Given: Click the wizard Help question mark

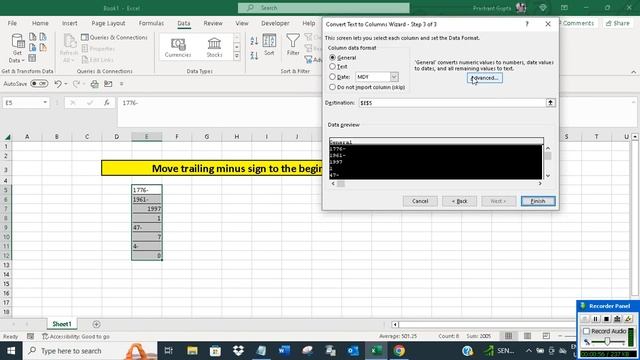Looking at the screenshot, I should click(527, 24).
